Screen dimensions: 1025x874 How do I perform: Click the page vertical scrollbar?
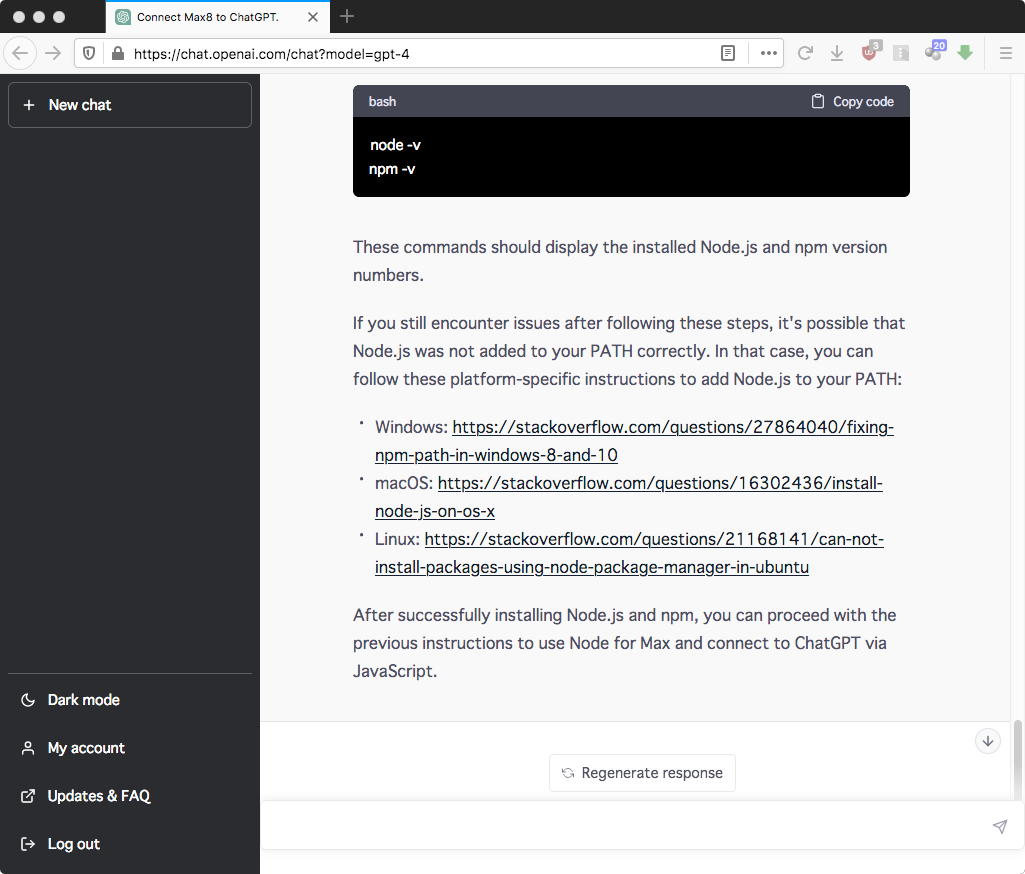click(1018, 760)
